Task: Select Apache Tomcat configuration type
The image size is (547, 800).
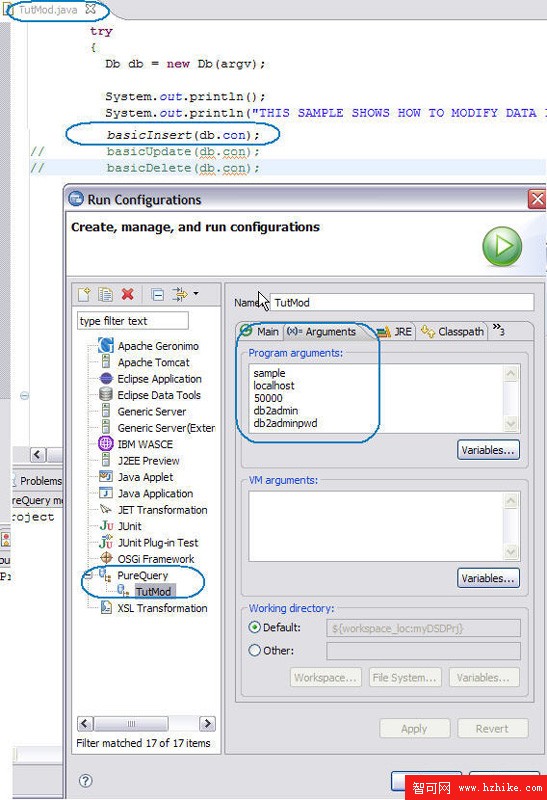Action: click(x=153, y=362)
